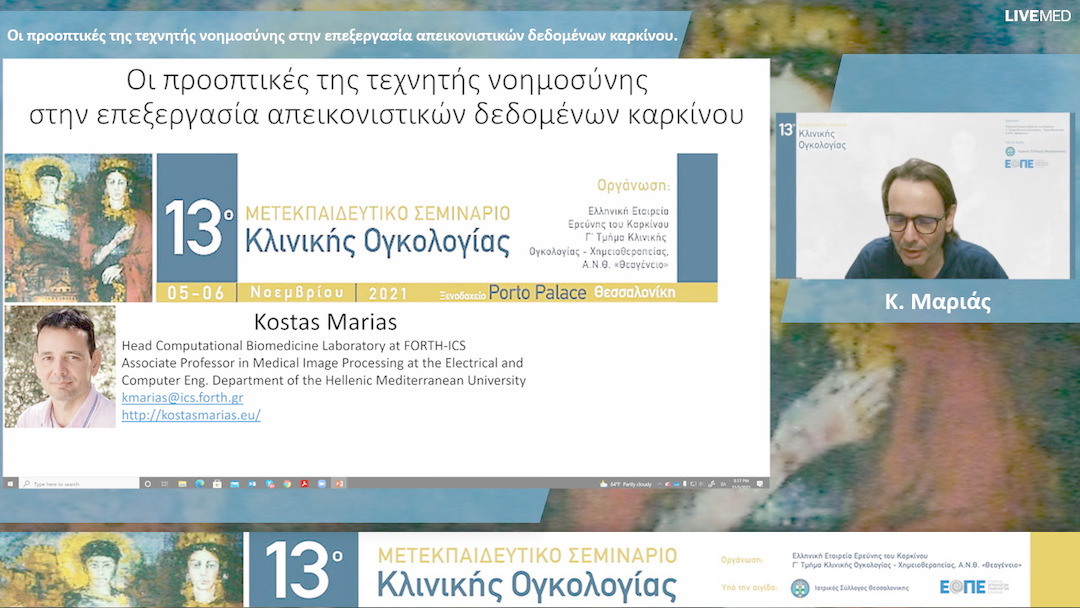The height and width of the screenshot is (608, 1080).
Task: Launch Adobe Acrobat from the taskbar
Action: coord(304,485)
